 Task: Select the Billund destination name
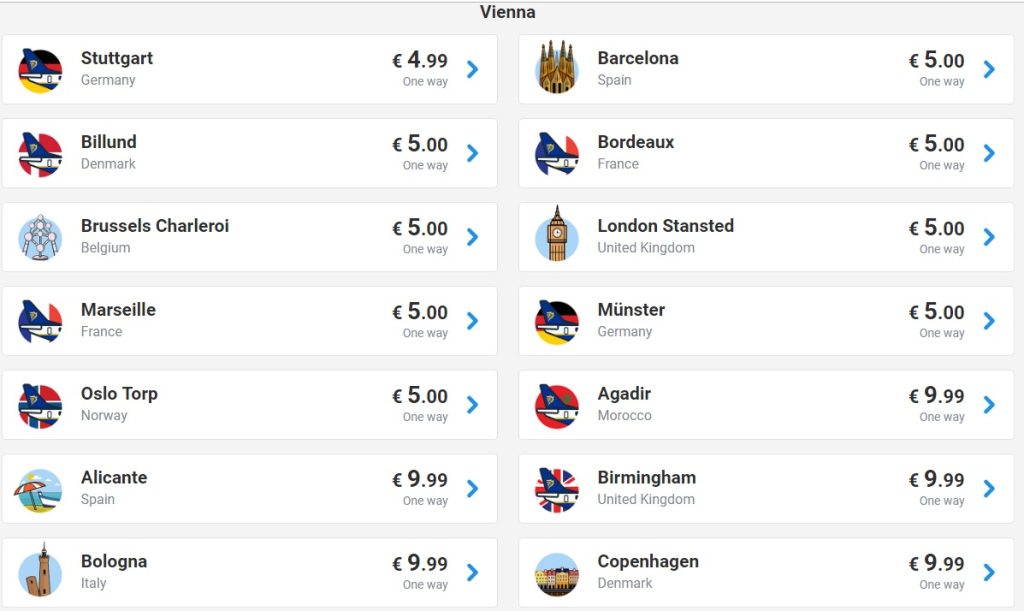109,142
